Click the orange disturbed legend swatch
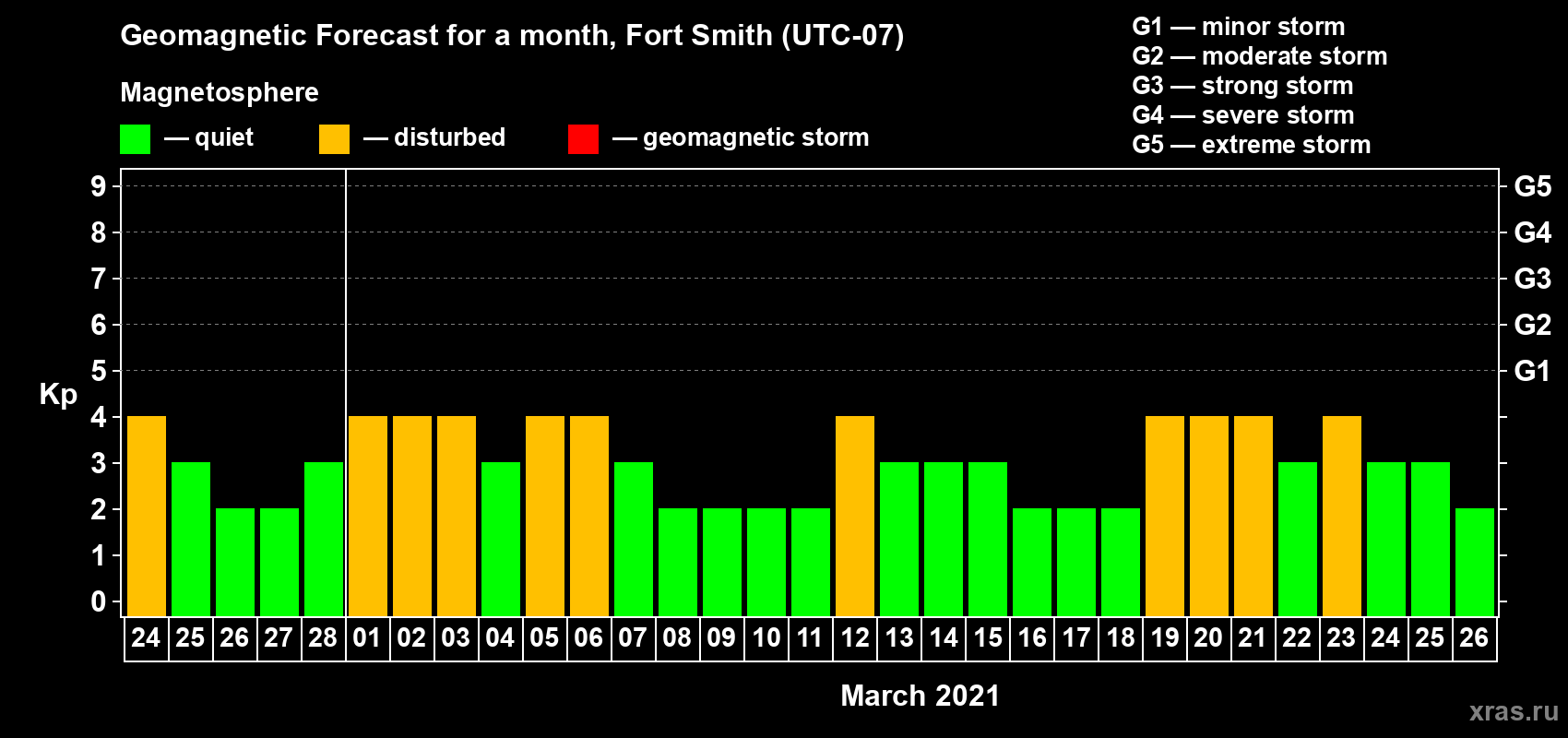Viewport: 1568px width, 738px height. pyautogui.click(x=335, y=139)
